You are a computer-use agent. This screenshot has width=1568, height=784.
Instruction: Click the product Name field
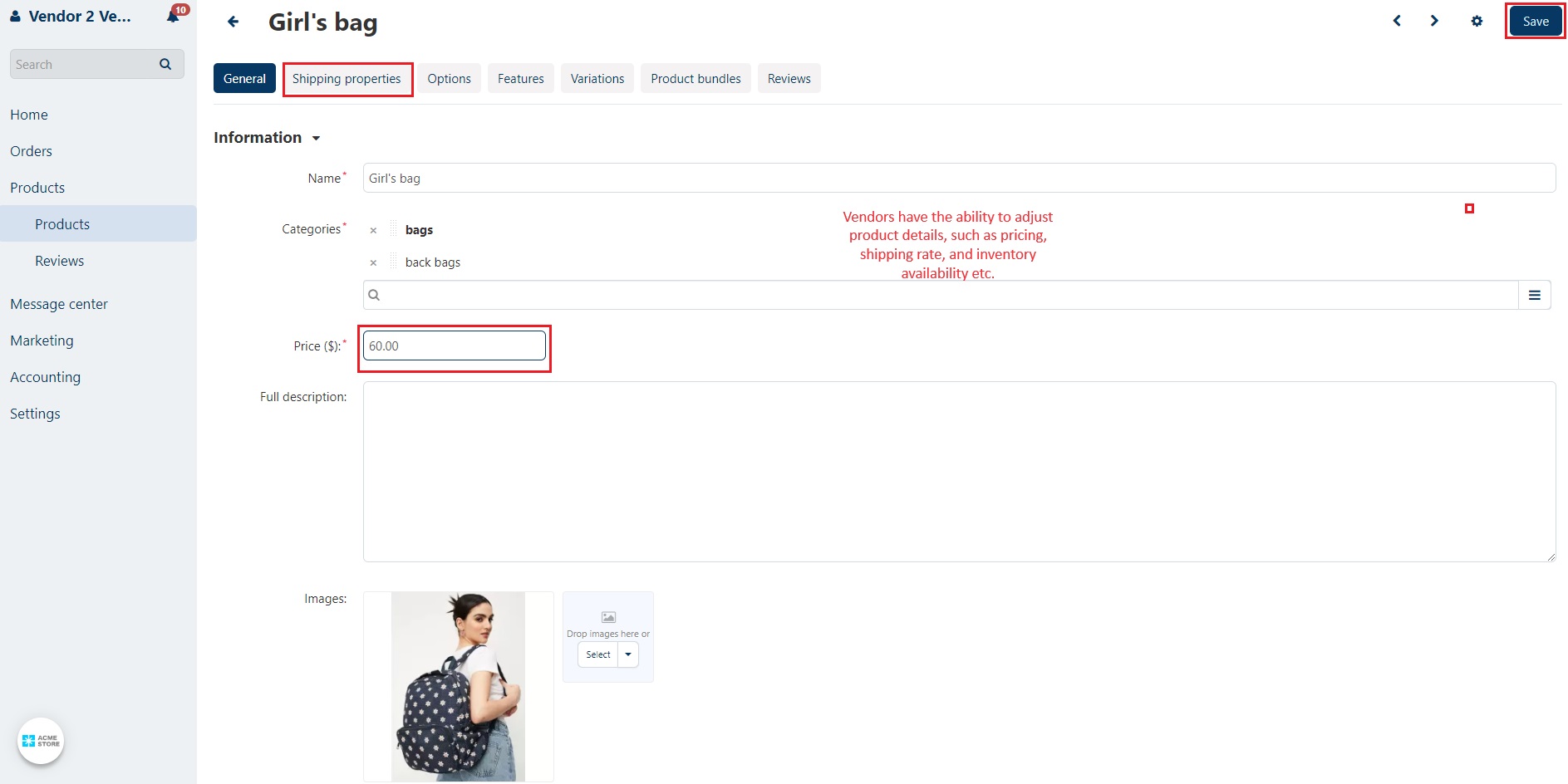(959, 178)
